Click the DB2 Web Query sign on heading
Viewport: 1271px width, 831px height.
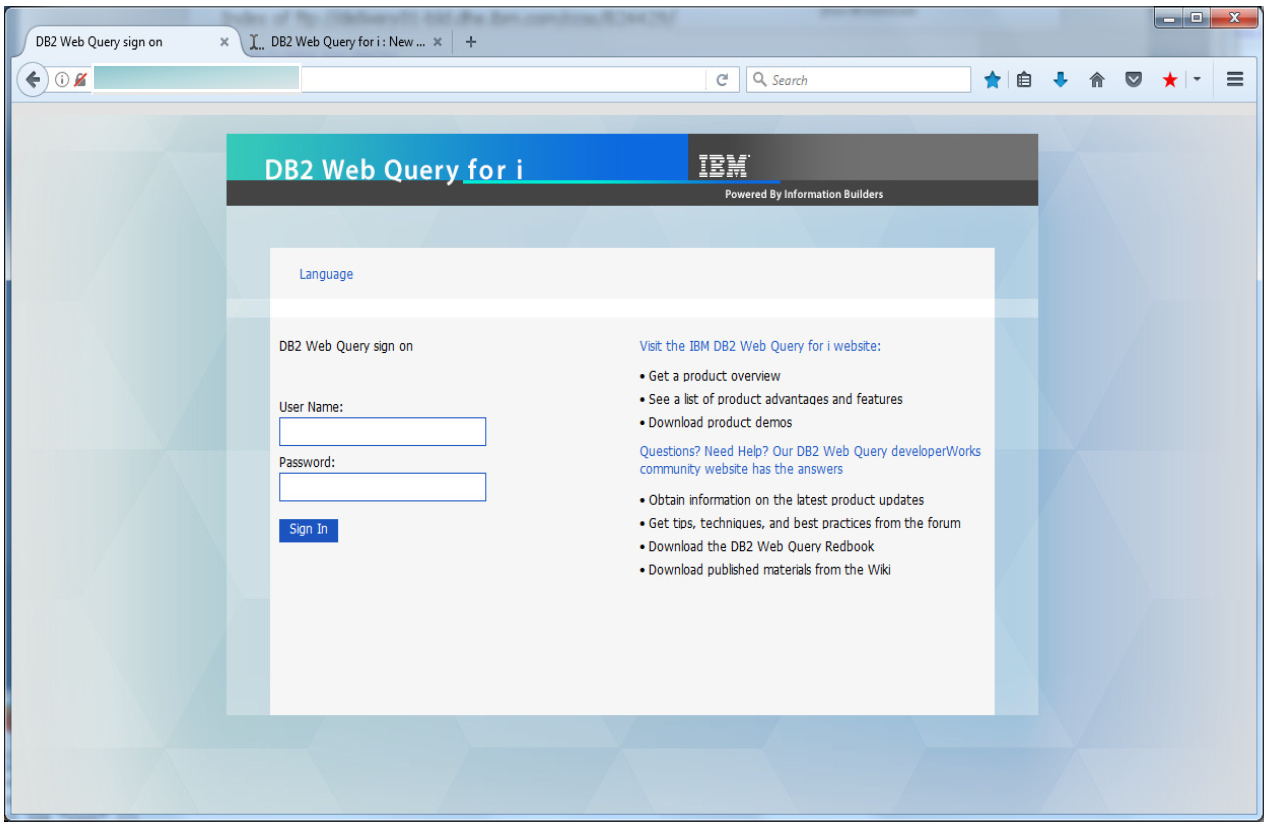[347, 345]
